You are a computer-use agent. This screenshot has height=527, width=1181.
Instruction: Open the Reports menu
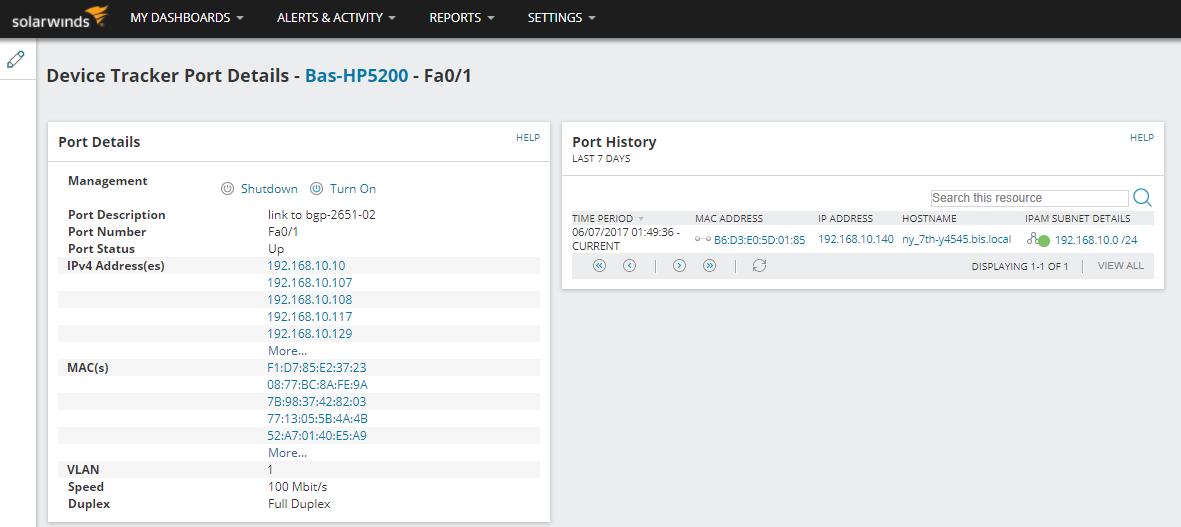click(462, 18)
